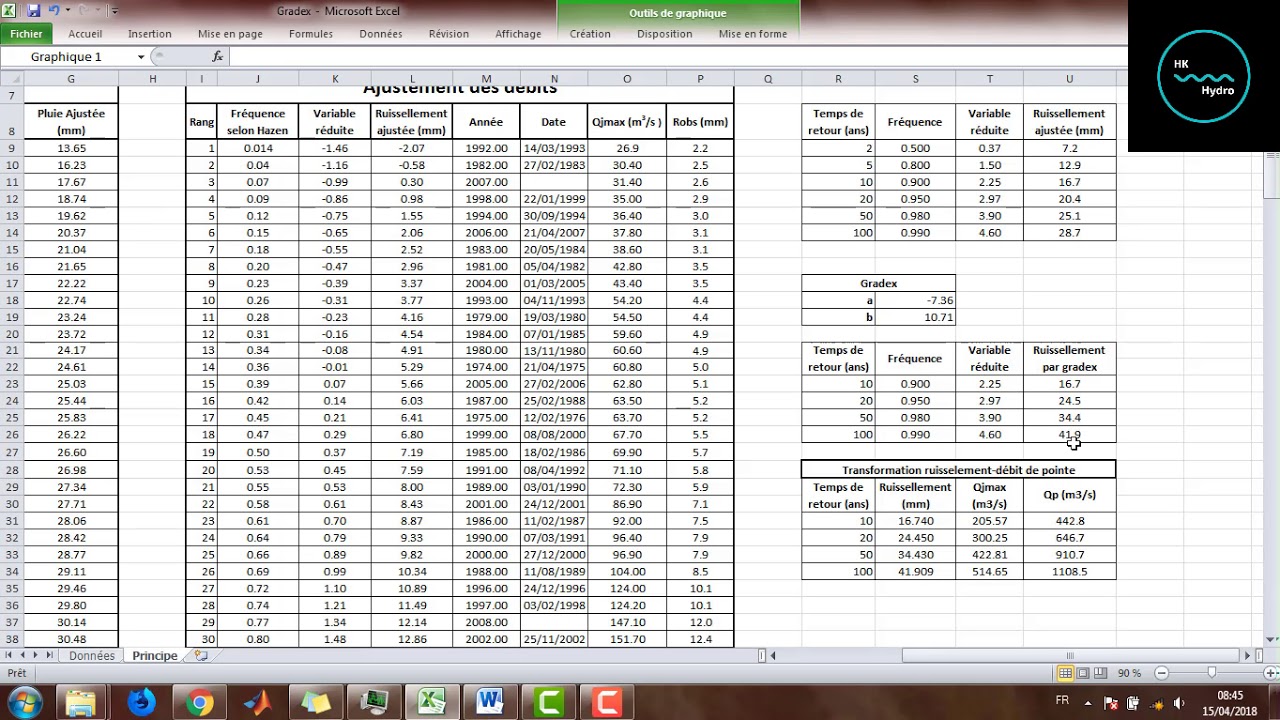
Task: Open the Mise en page tab
Action: (230, 34)
